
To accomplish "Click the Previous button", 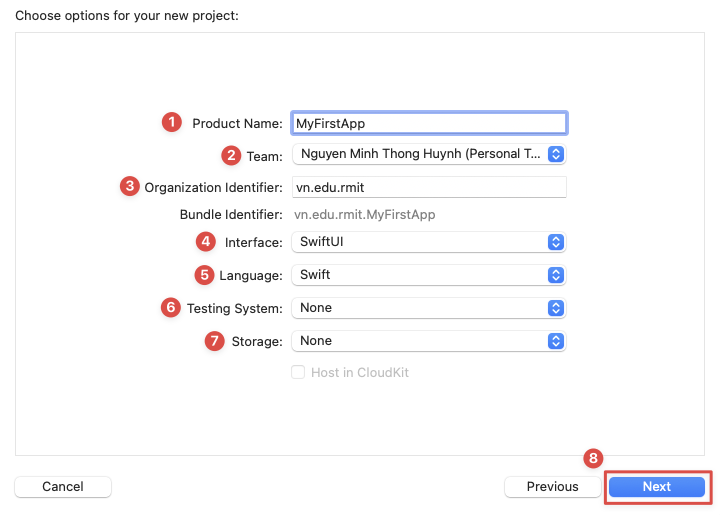I will pos(552,486).
